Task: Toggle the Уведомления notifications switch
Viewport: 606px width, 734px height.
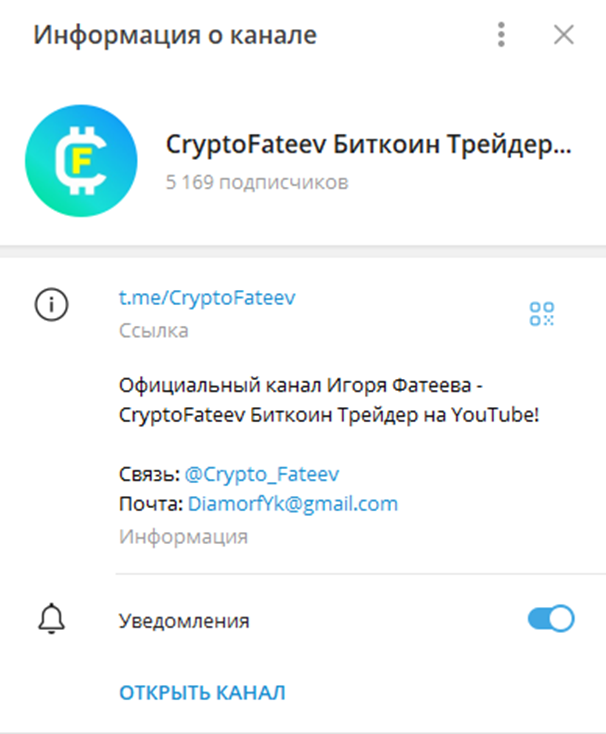Action: pos(551,619)
